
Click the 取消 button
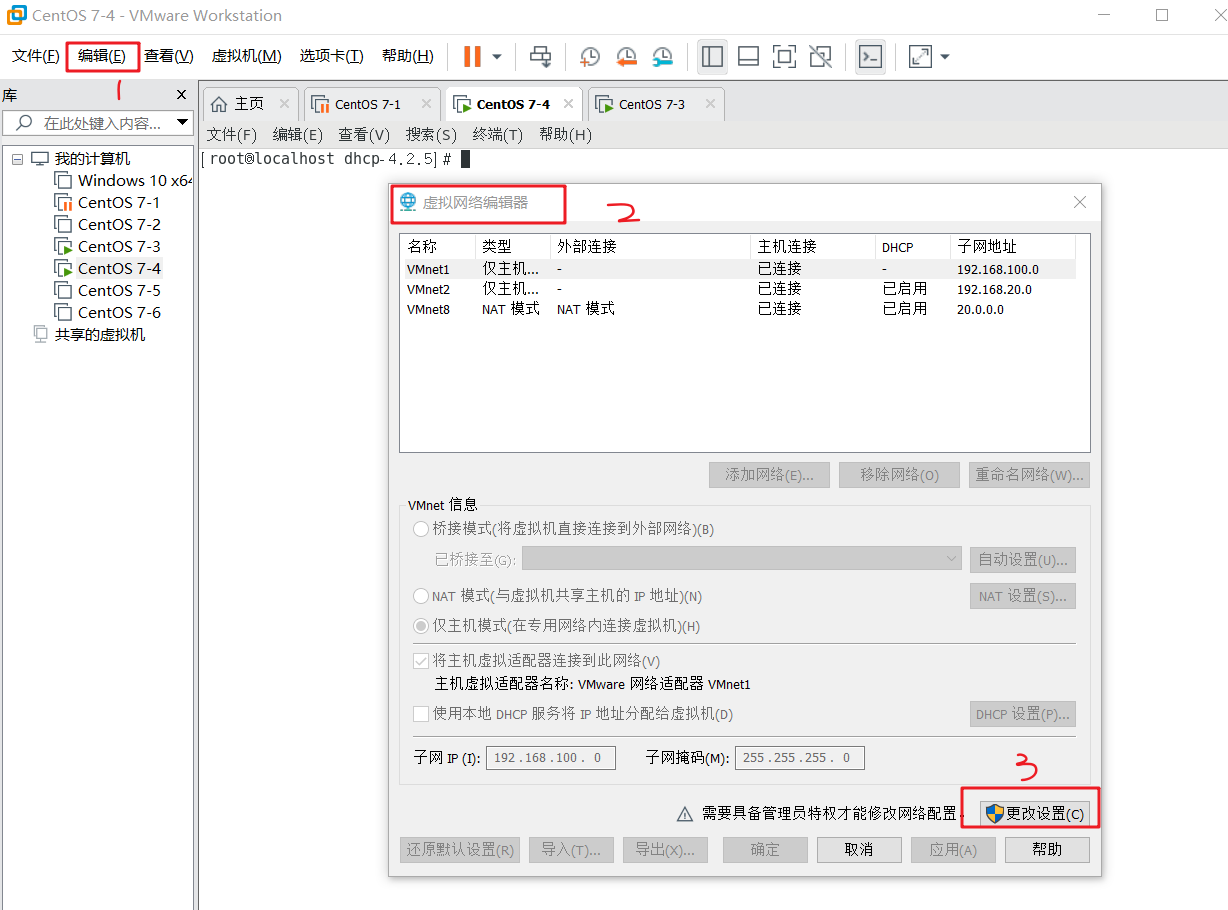[x=859, y=850]
